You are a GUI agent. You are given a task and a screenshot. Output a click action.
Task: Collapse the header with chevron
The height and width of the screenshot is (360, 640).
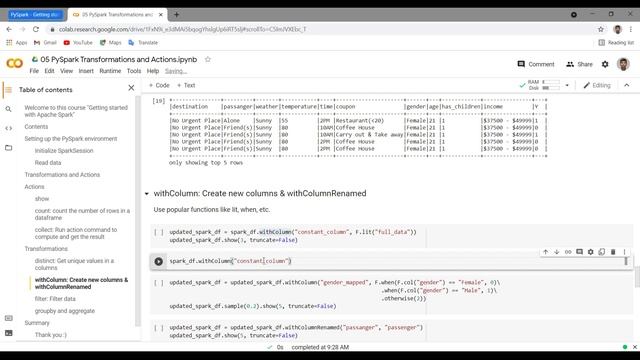(x=627, y=85)
